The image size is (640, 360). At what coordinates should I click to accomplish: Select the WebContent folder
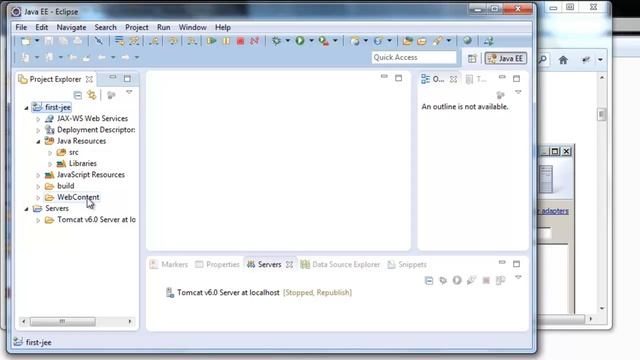[x=78, y=197]
